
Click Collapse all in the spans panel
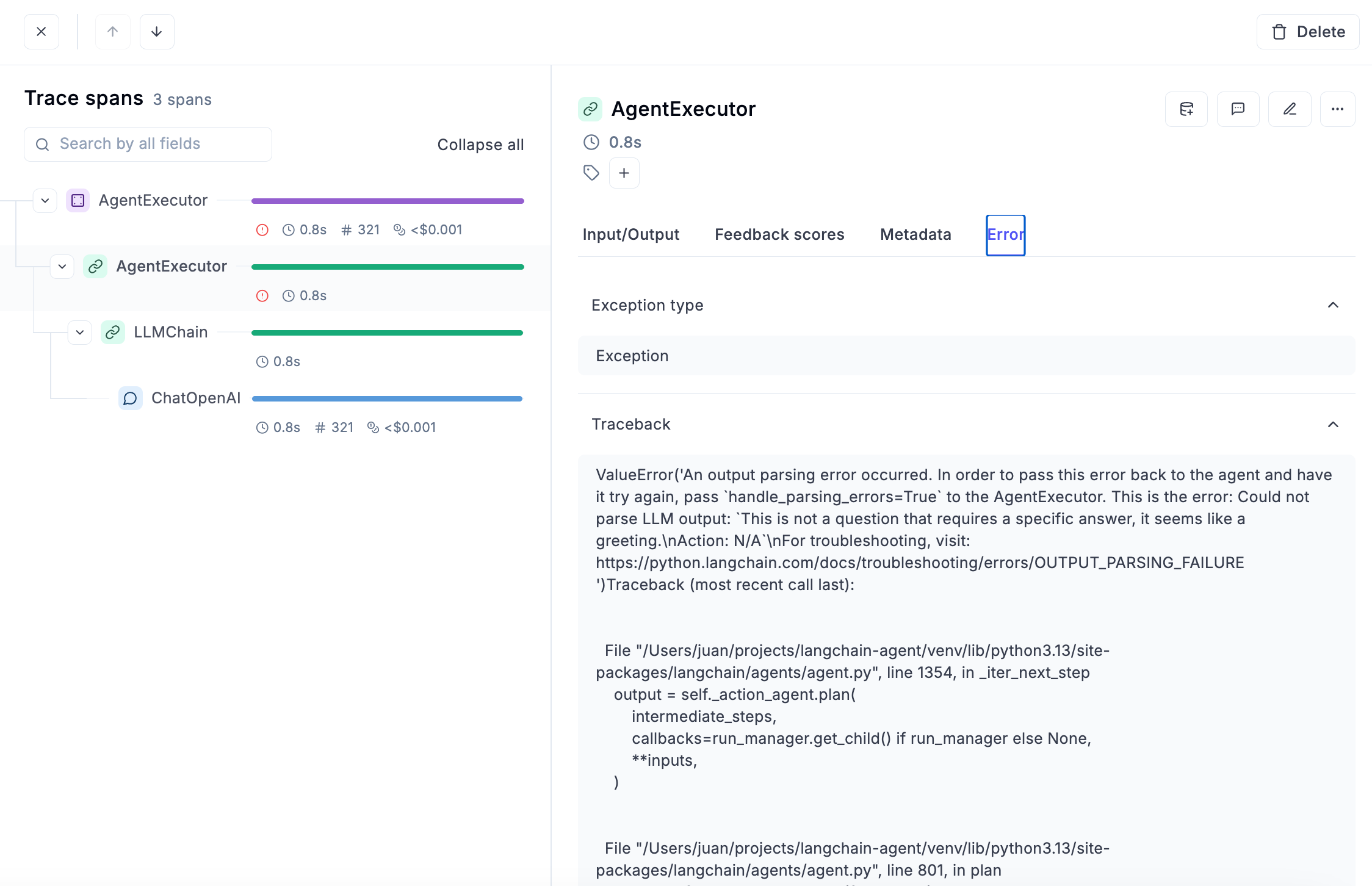coord(480,145)
